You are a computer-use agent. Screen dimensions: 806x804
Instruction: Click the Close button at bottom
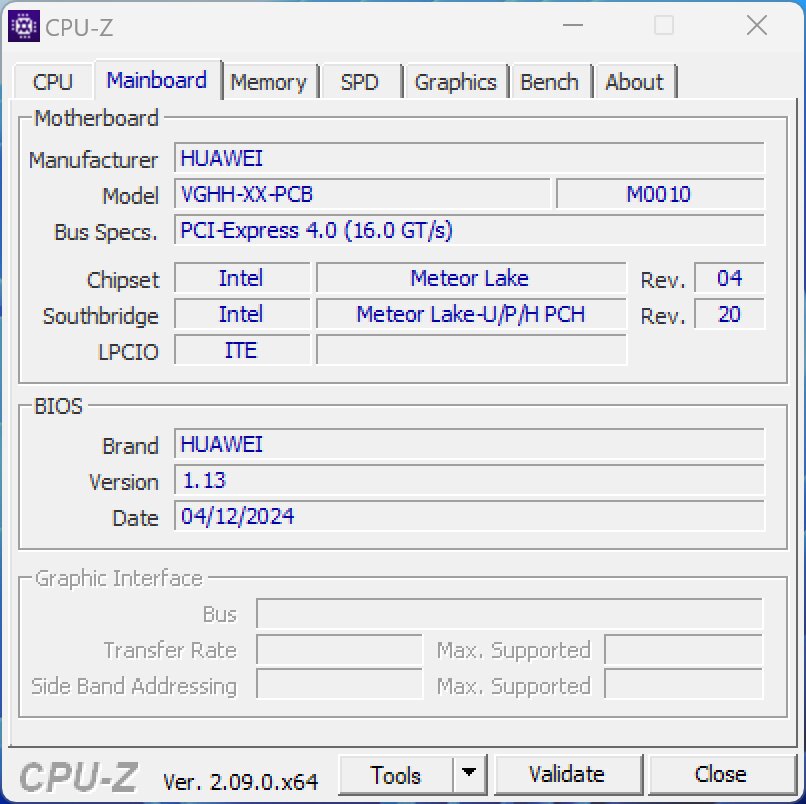click(x=721, y=774)
